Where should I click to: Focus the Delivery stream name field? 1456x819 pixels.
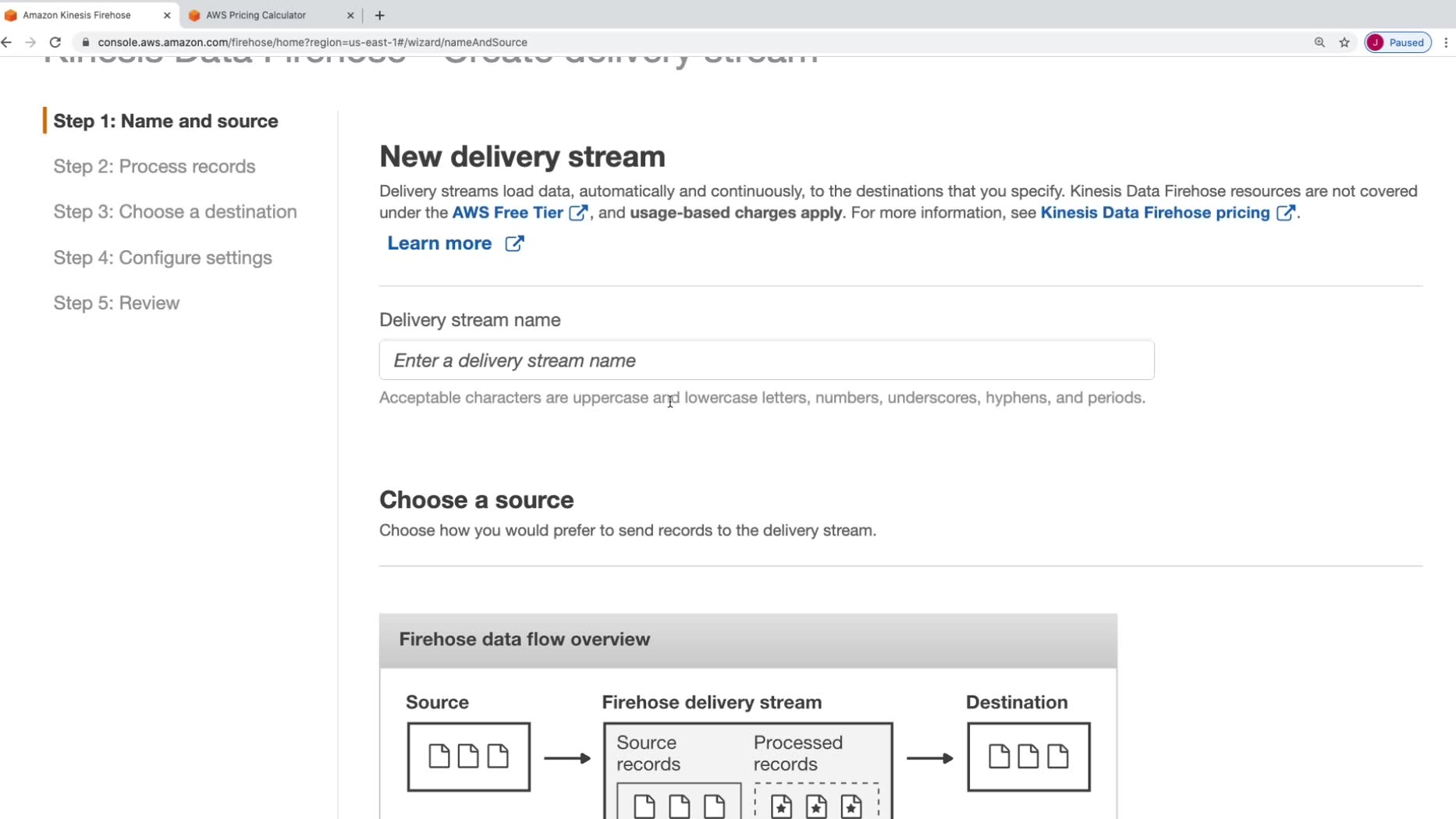(x=766, y=360)
